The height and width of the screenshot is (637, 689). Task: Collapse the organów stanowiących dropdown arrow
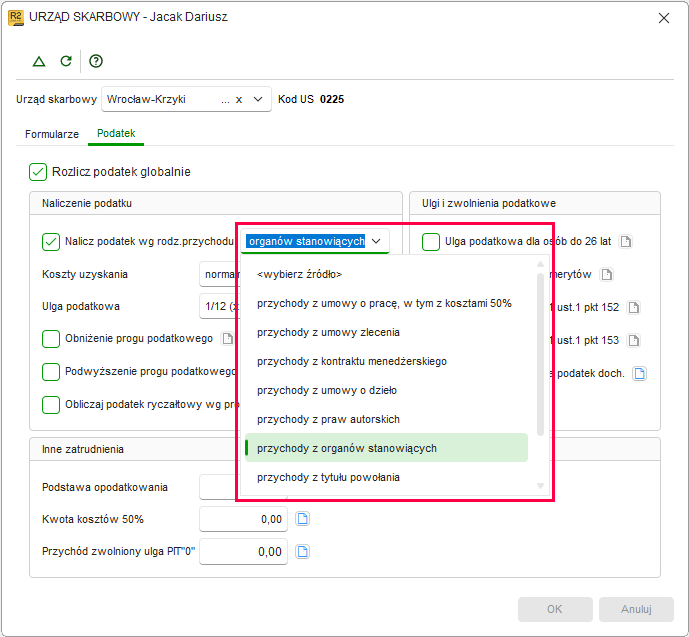376,241
